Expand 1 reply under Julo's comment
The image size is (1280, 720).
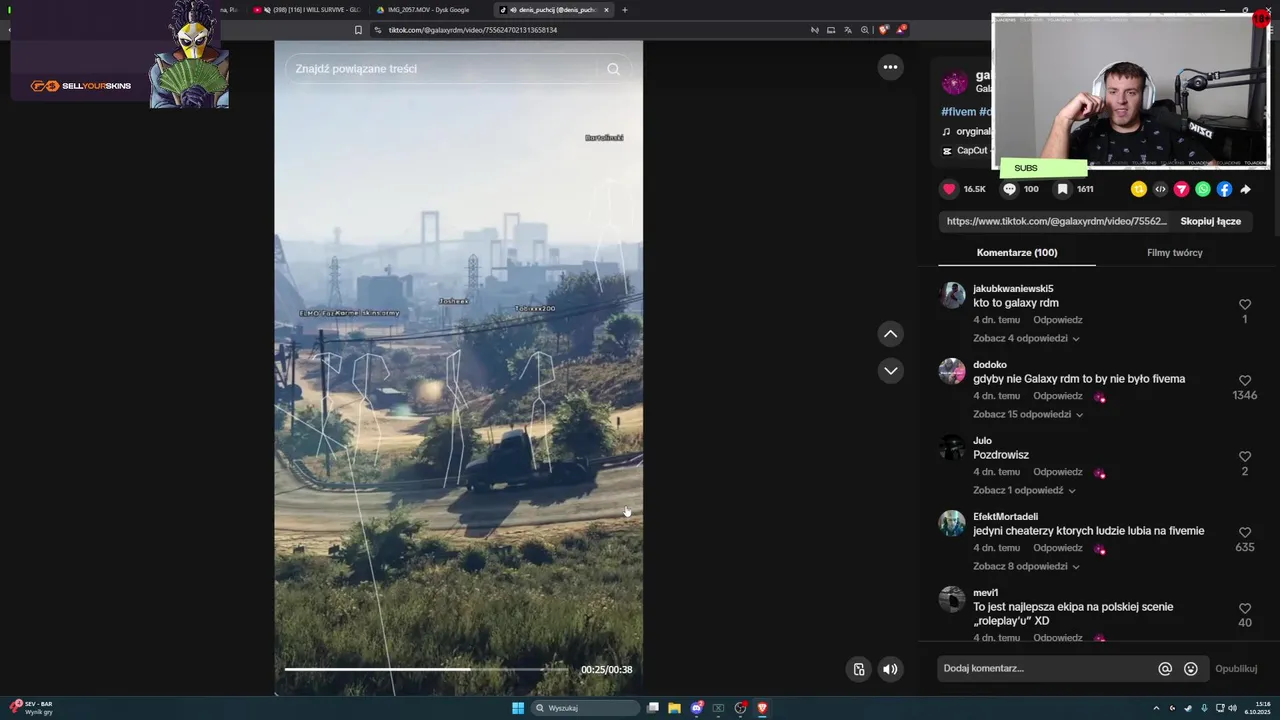(x=1024, y=491)
